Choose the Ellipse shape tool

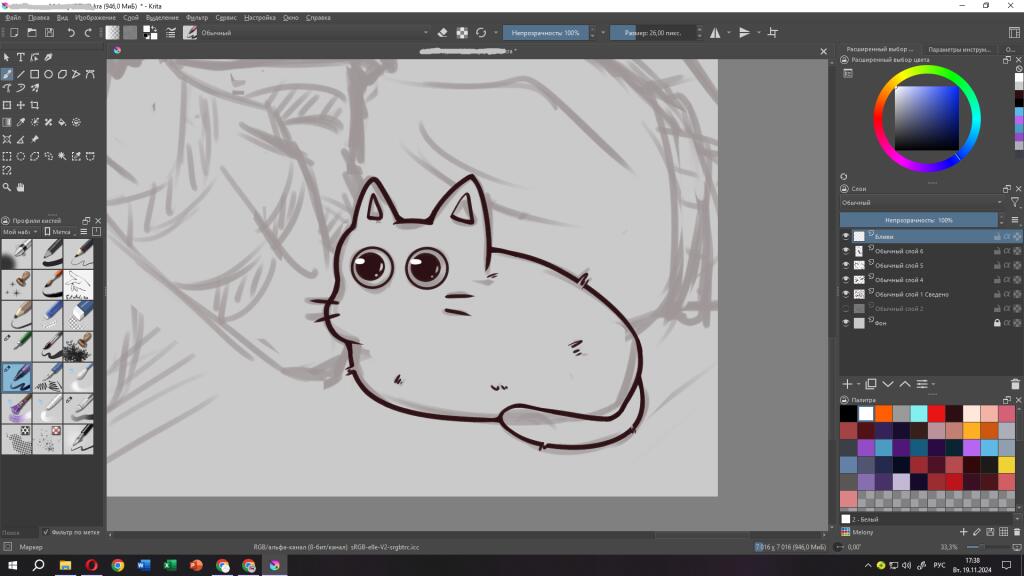pyautogui.click(x=48, y=74)
